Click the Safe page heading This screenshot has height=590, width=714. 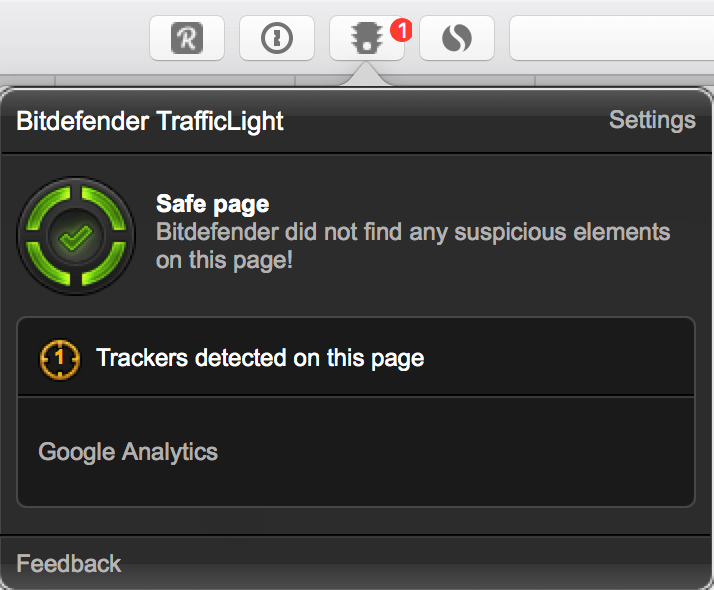pos(212,205)
